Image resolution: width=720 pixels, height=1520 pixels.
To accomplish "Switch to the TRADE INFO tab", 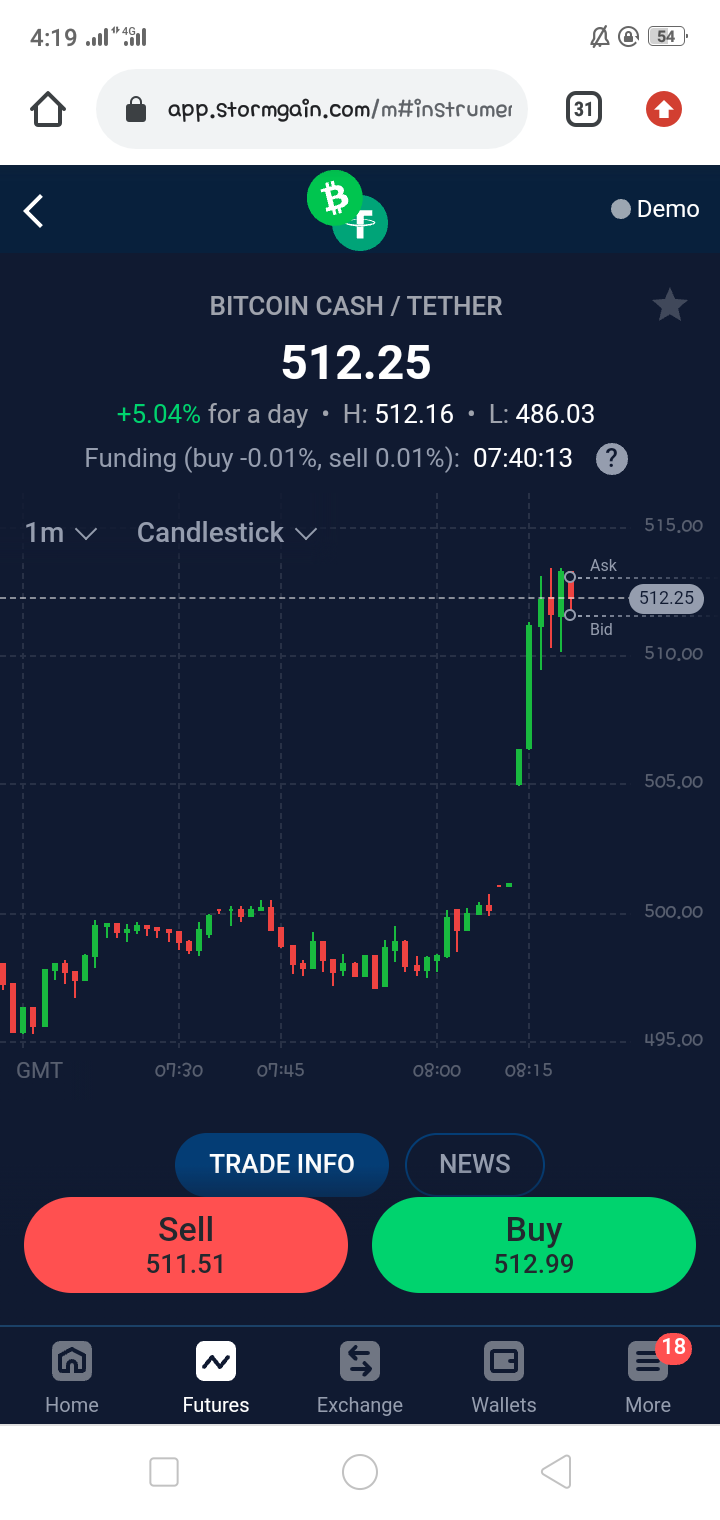I will pyautogui.click(x=281, y=1164).
